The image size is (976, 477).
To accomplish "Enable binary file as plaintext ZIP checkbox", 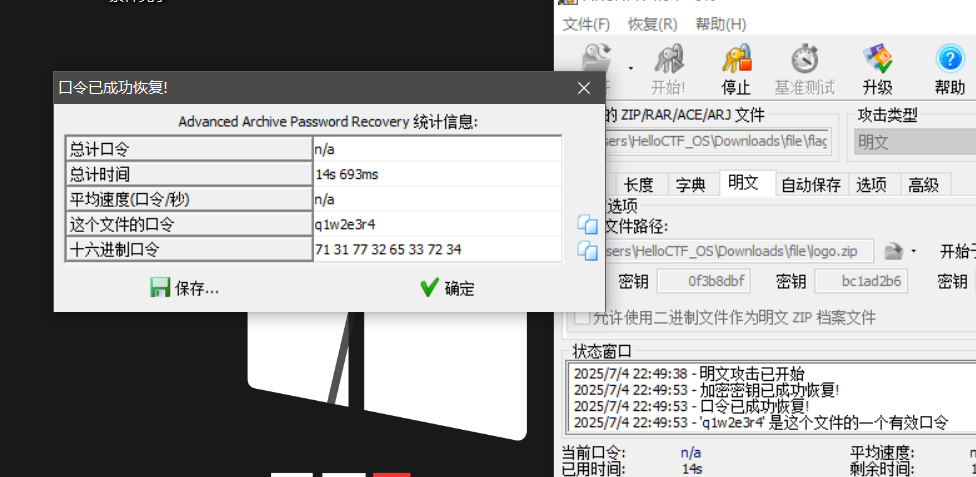I will pos(581,318).
